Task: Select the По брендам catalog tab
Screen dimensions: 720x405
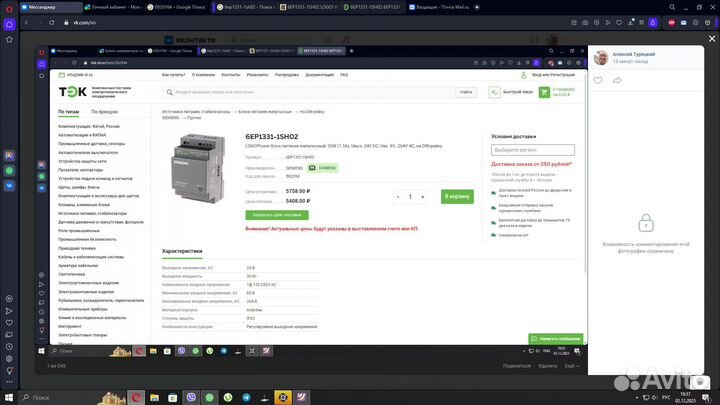Action: pyautogui.click(x=104, y=112)
